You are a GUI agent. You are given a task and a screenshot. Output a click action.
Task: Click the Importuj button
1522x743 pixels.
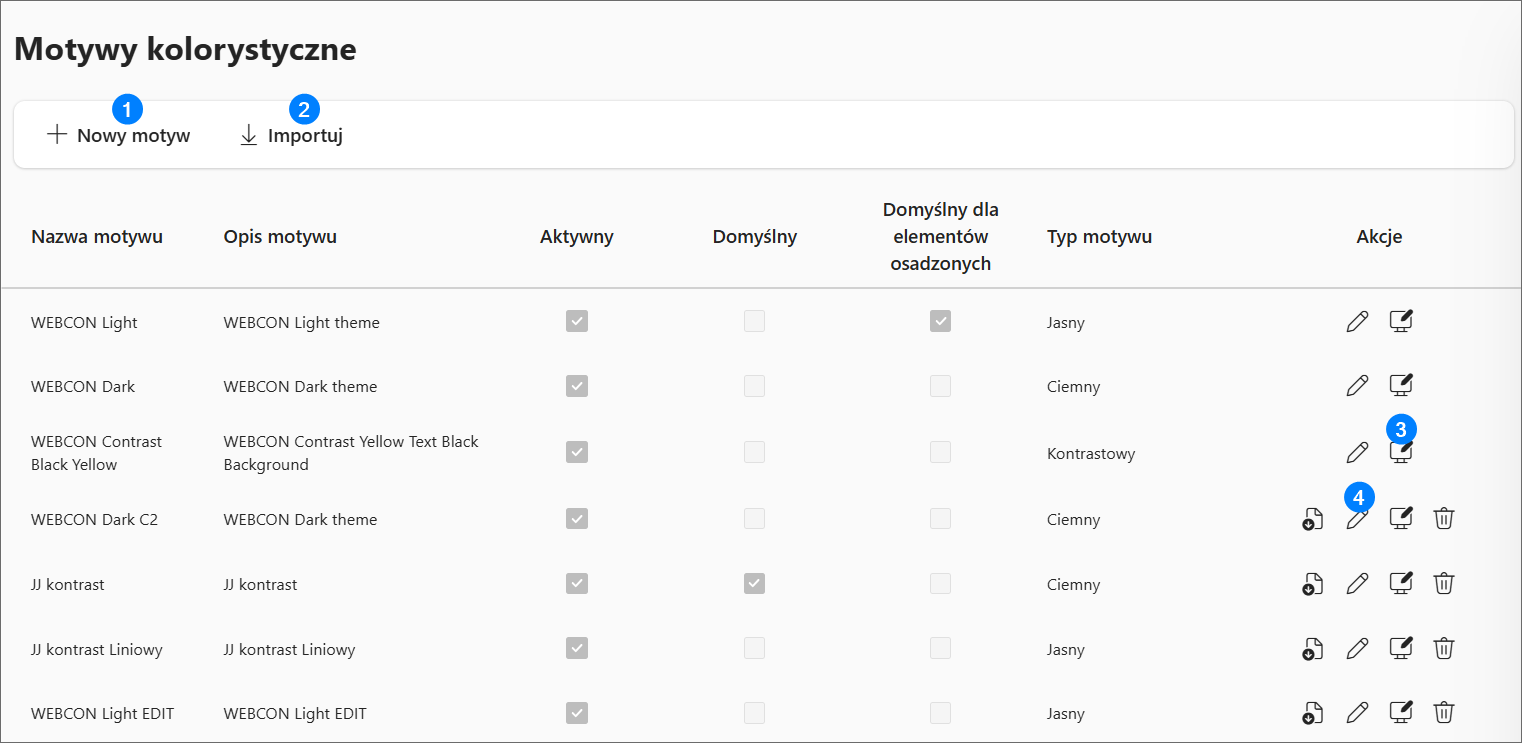pyautogui.click(x=291, y=136)
